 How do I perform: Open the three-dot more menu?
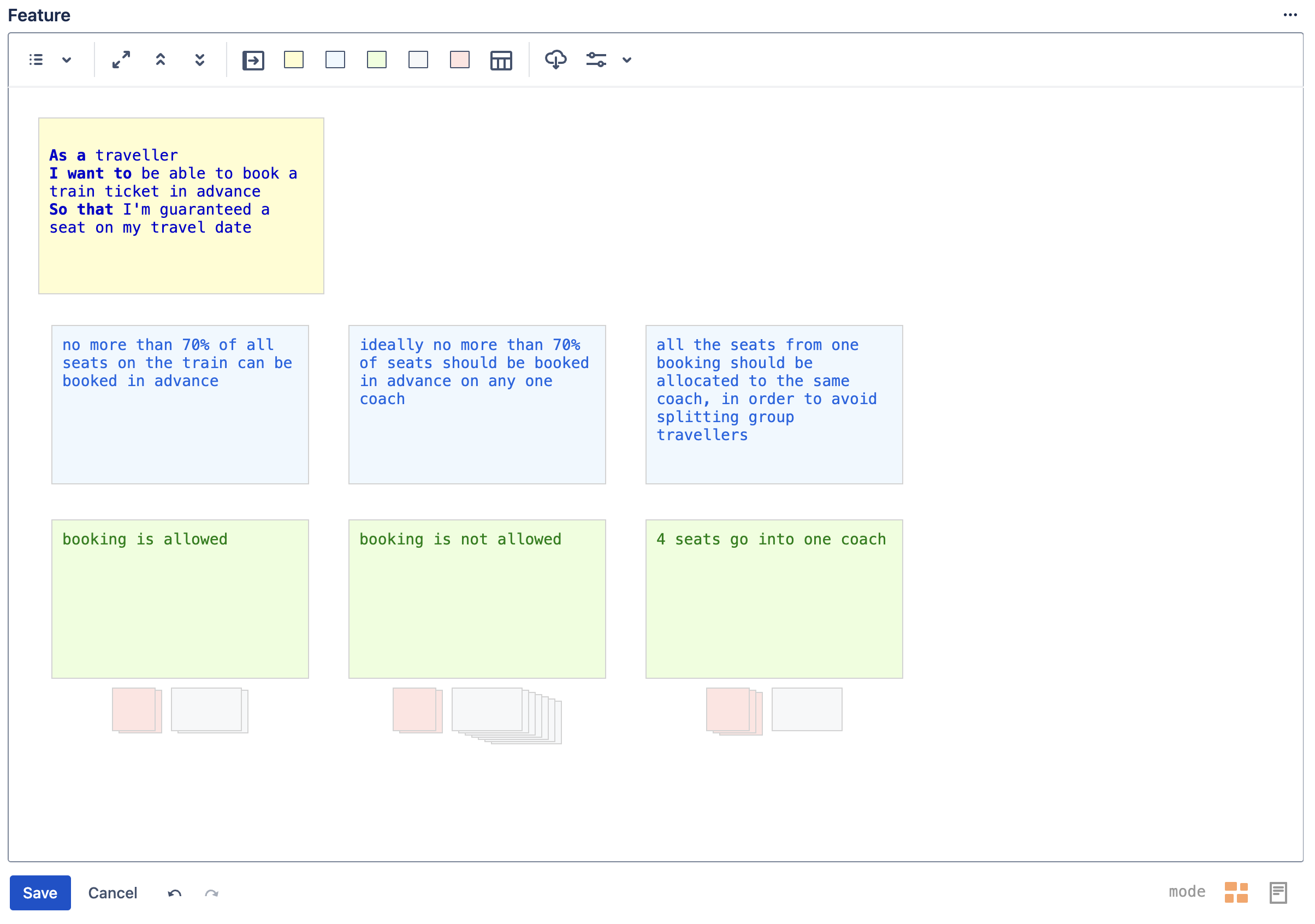click(1290, 15)
